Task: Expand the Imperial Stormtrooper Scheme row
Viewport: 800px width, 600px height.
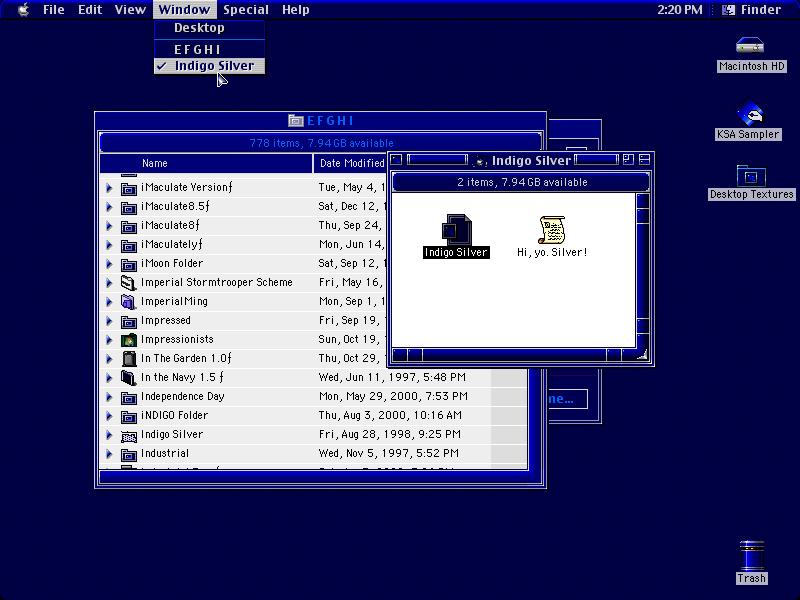Action: pyautogui.click(x=109, y=283)
